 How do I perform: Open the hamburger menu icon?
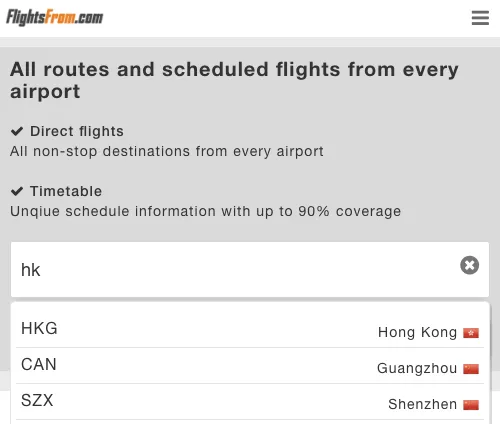480,18
